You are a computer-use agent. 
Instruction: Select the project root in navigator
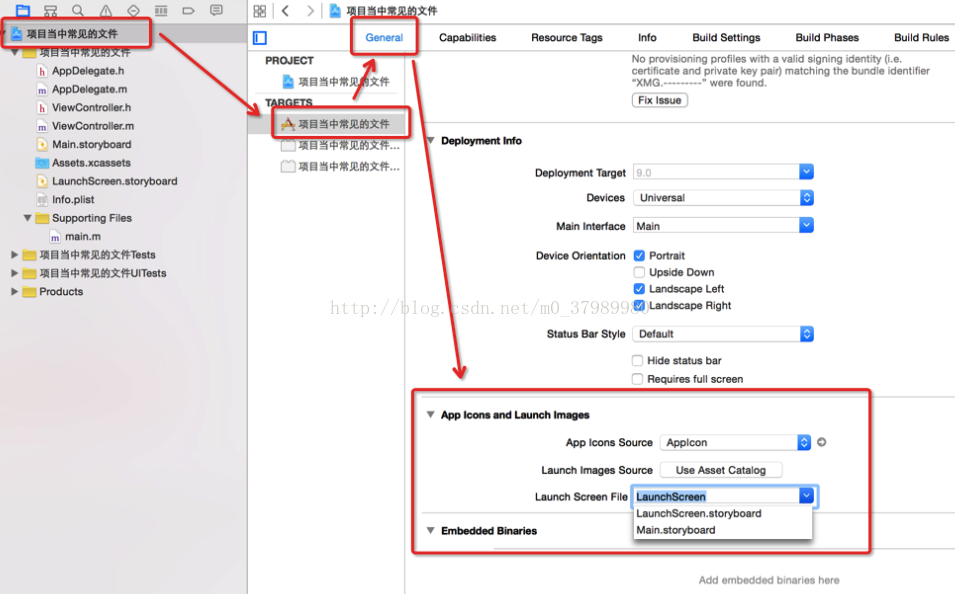72,34
